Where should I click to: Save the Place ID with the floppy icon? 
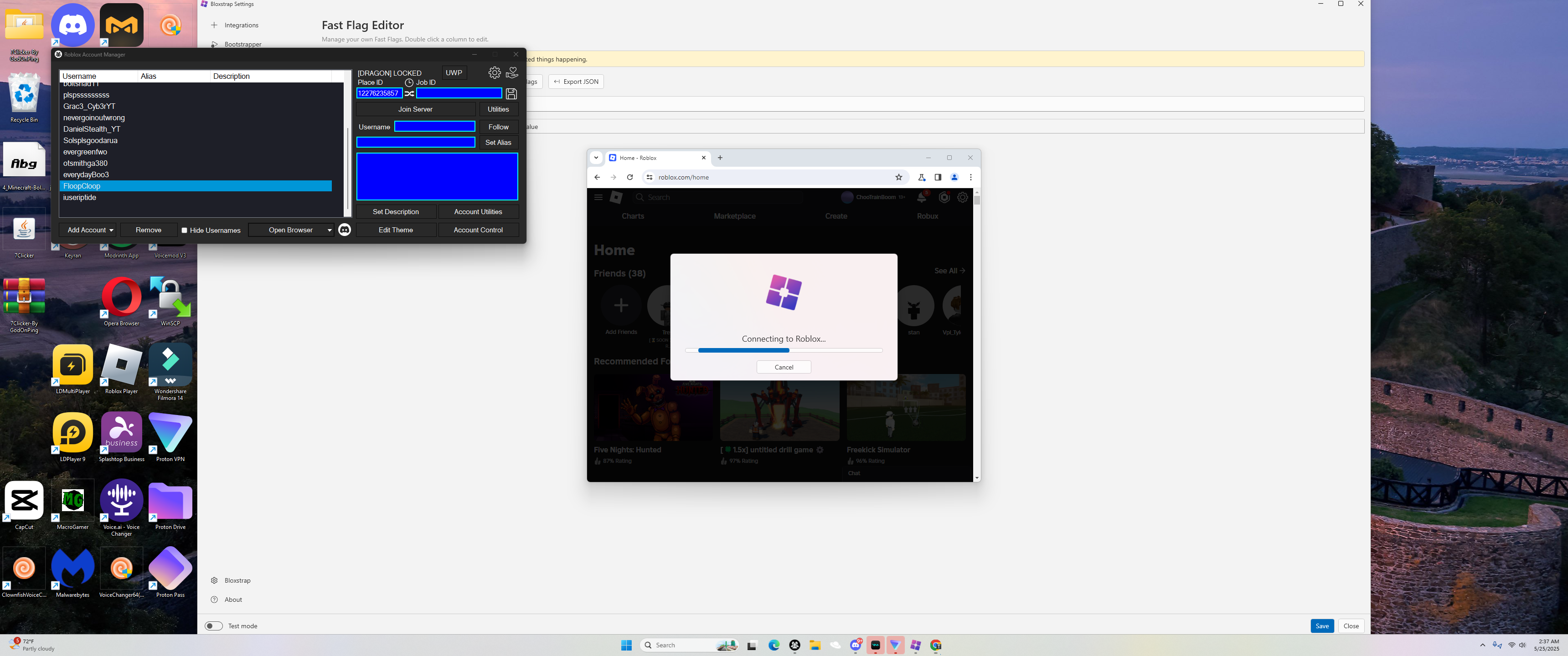[x=511, y=94]
